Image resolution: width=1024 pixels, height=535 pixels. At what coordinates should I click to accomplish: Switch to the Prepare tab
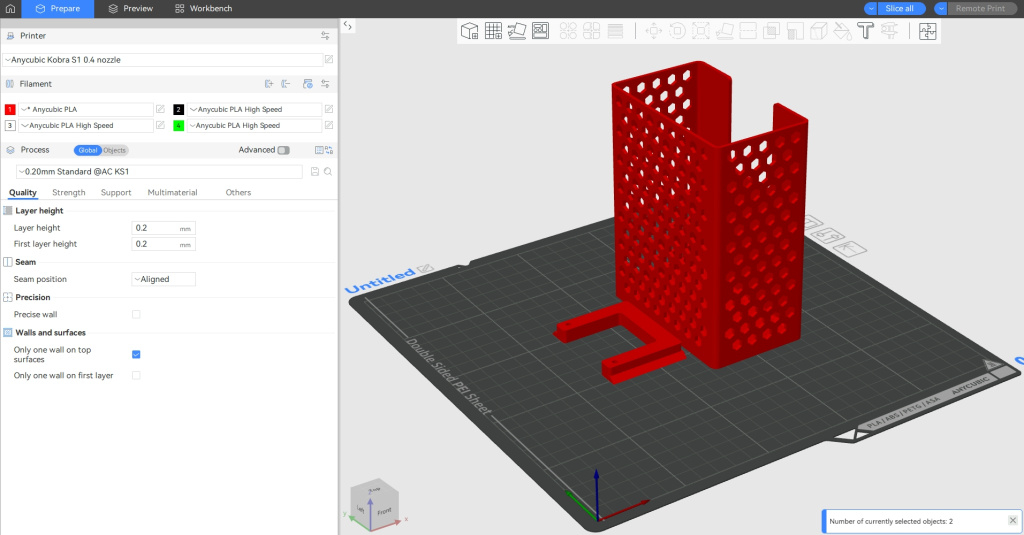(57, 8)
